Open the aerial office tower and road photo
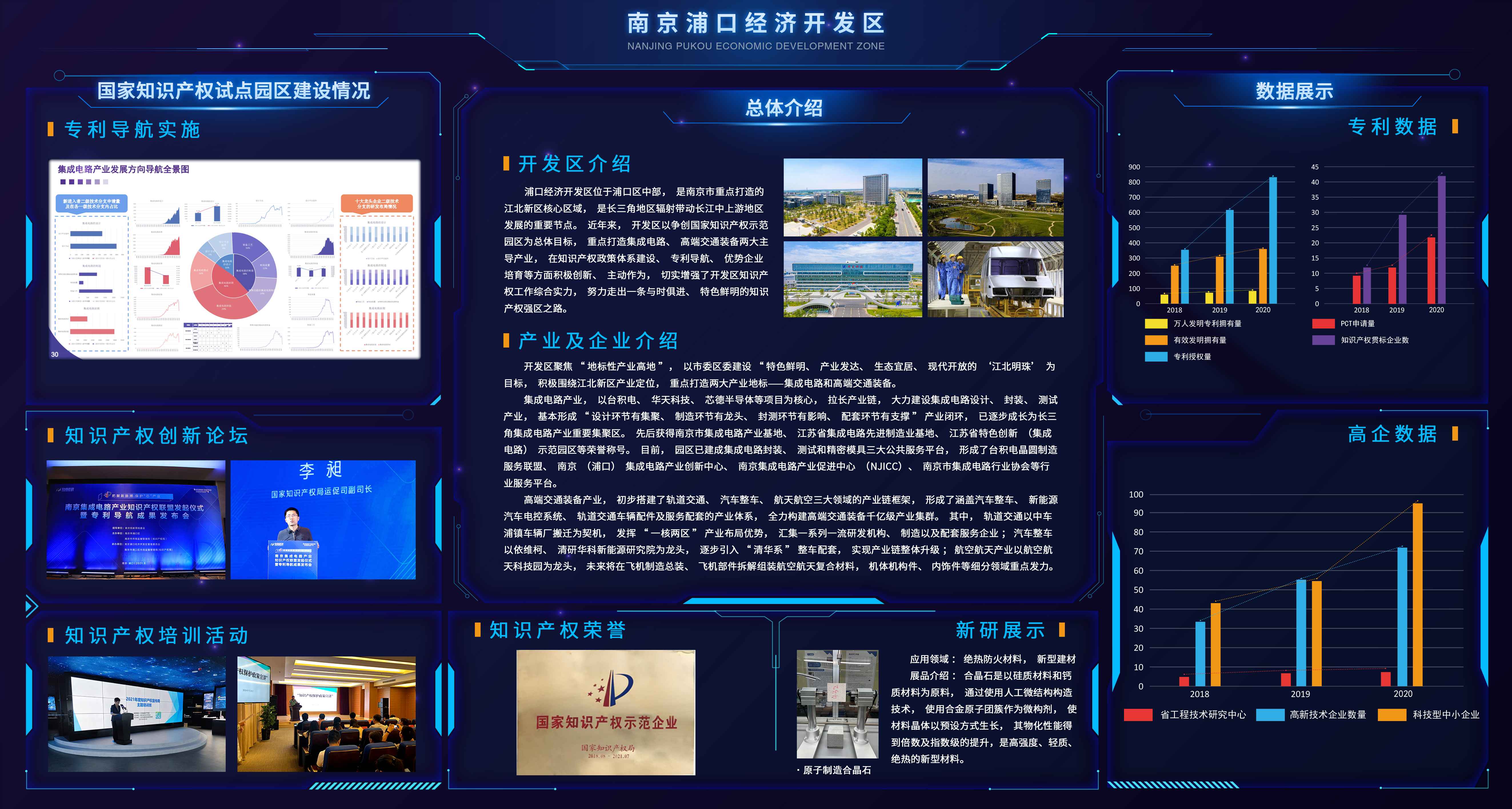Viewport: 1512px width, 809px height. point(853,197)
